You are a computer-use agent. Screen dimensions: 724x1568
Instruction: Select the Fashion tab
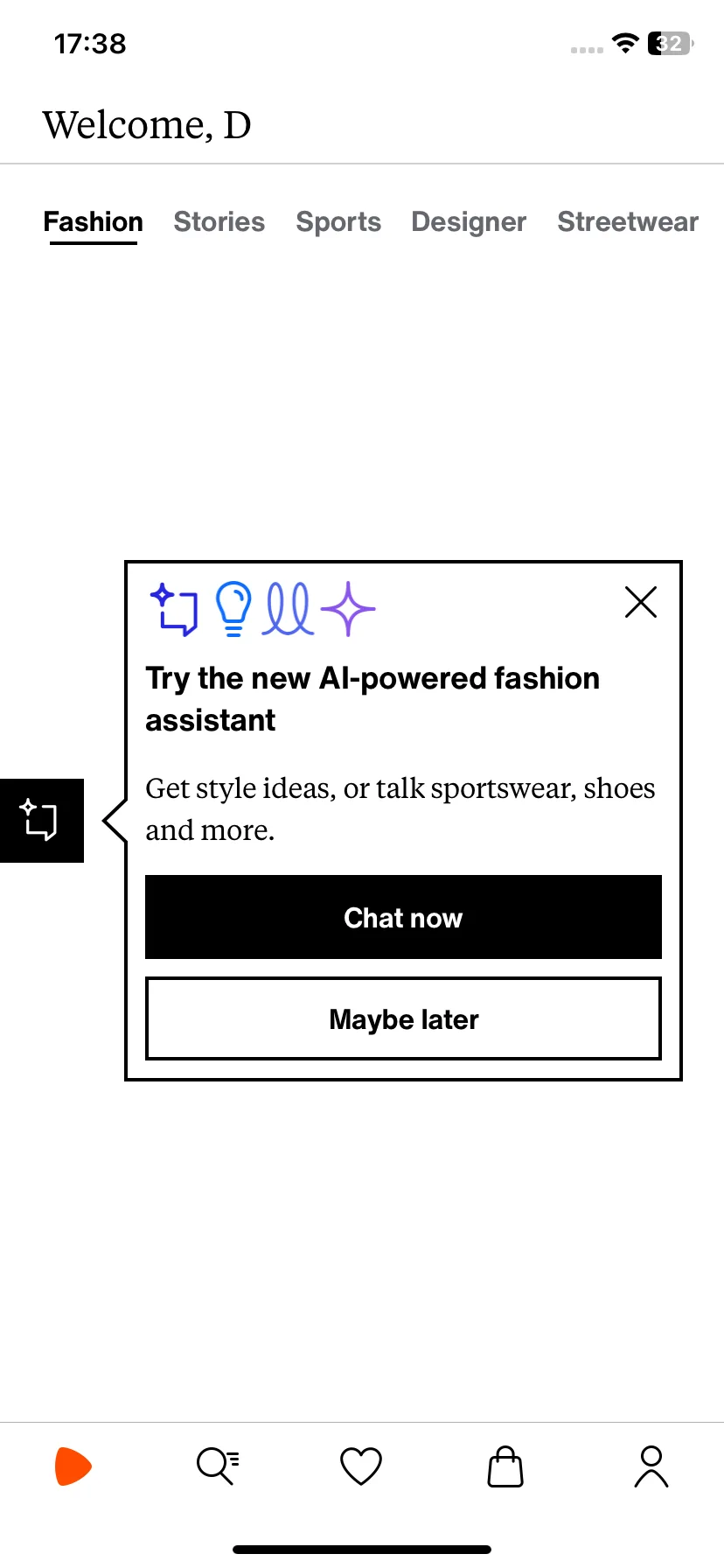point(94,222)
